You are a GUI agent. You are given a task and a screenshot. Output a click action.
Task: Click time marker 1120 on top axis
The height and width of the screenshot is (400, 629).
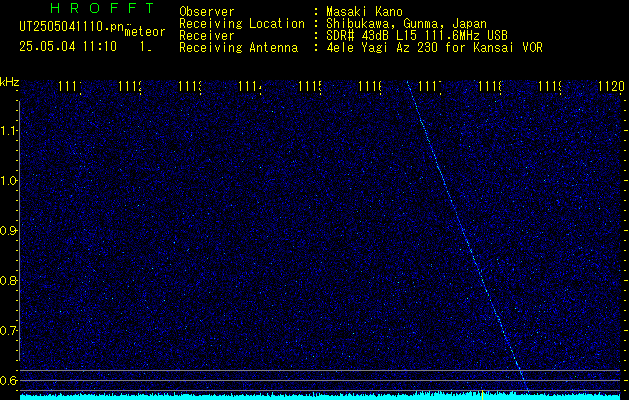click(x=611, y=86)
